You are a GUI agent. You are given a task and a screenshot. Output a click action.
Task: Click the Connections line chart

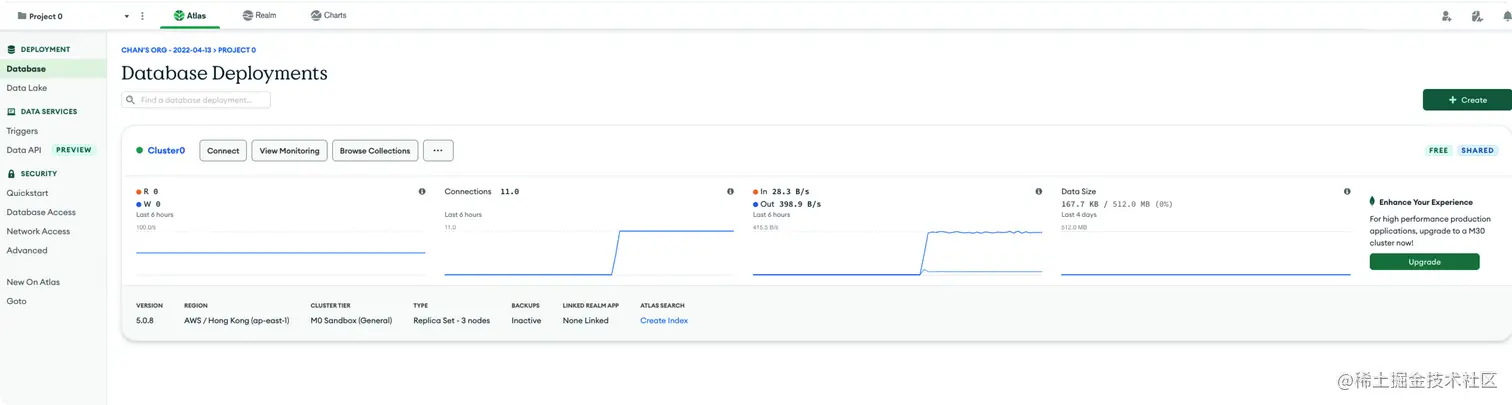(589, 251)
